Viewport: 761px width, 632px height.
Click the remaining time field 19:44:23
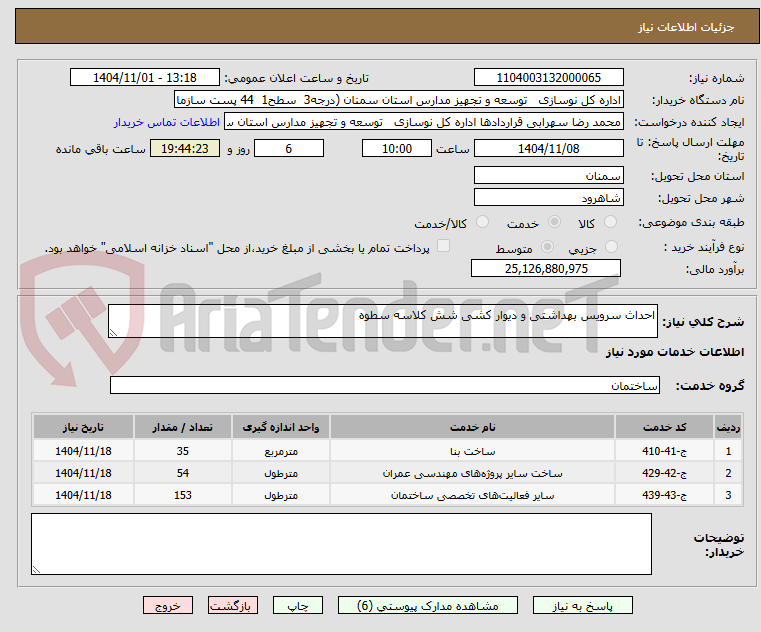tap(184, 149)
